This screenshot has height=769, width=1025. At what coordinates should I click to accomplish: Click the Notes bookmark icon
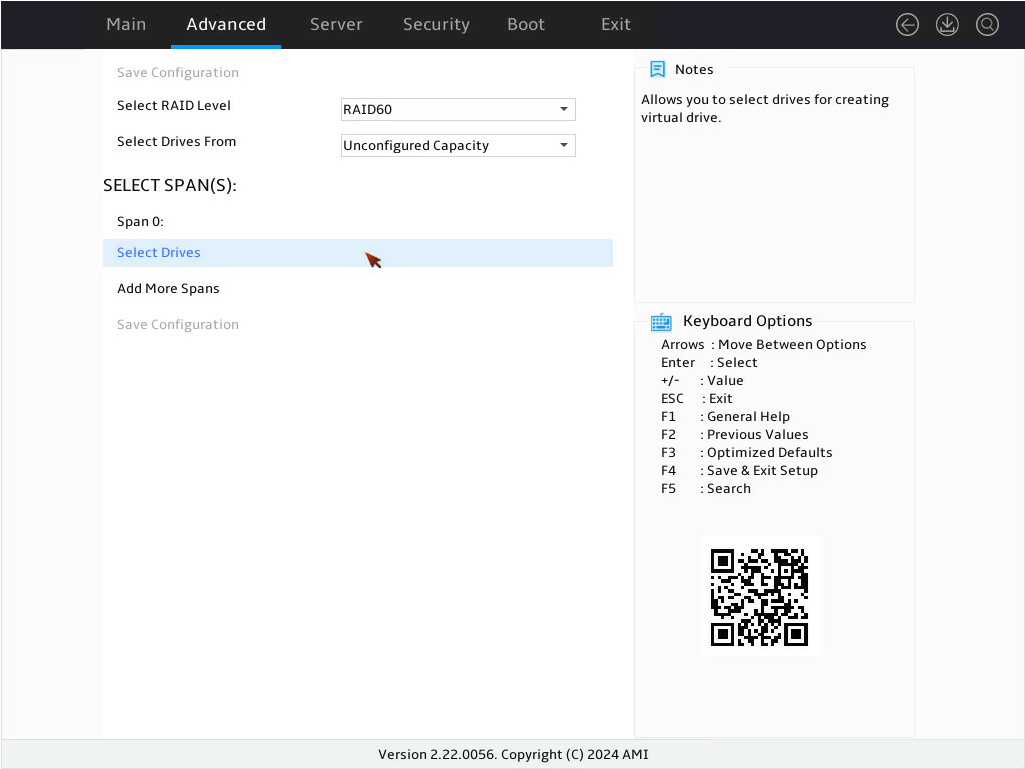point(658,69)
